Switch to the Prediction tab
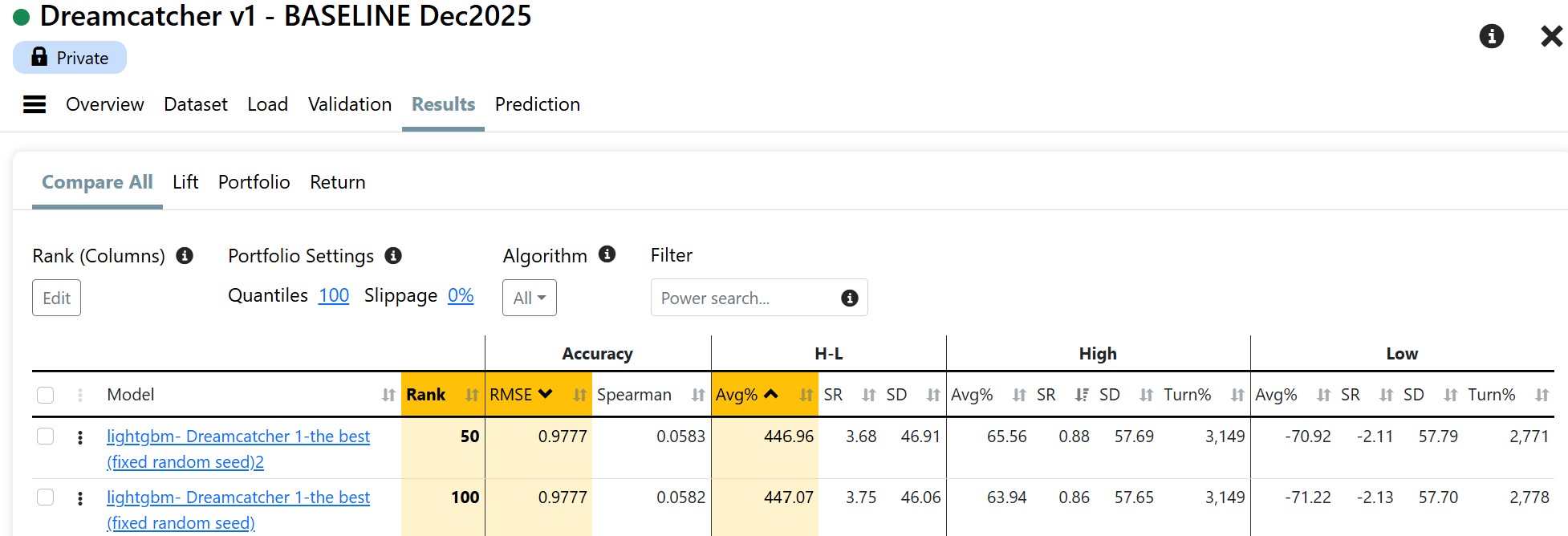Screen dimensions: 1568x536 537,104
